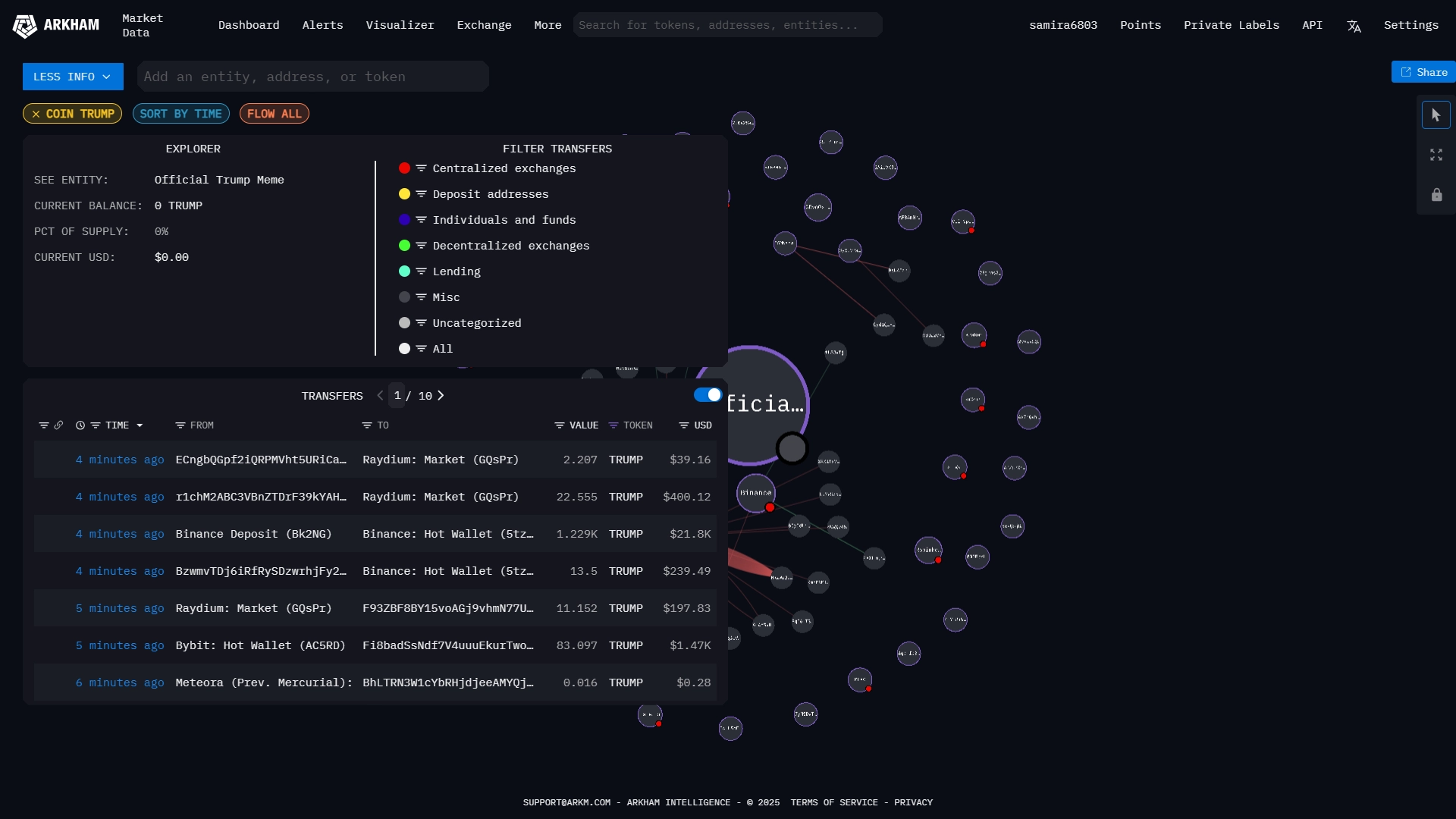Open Private Labels page
This screenshot has height=819, width=1456.
1232,26
